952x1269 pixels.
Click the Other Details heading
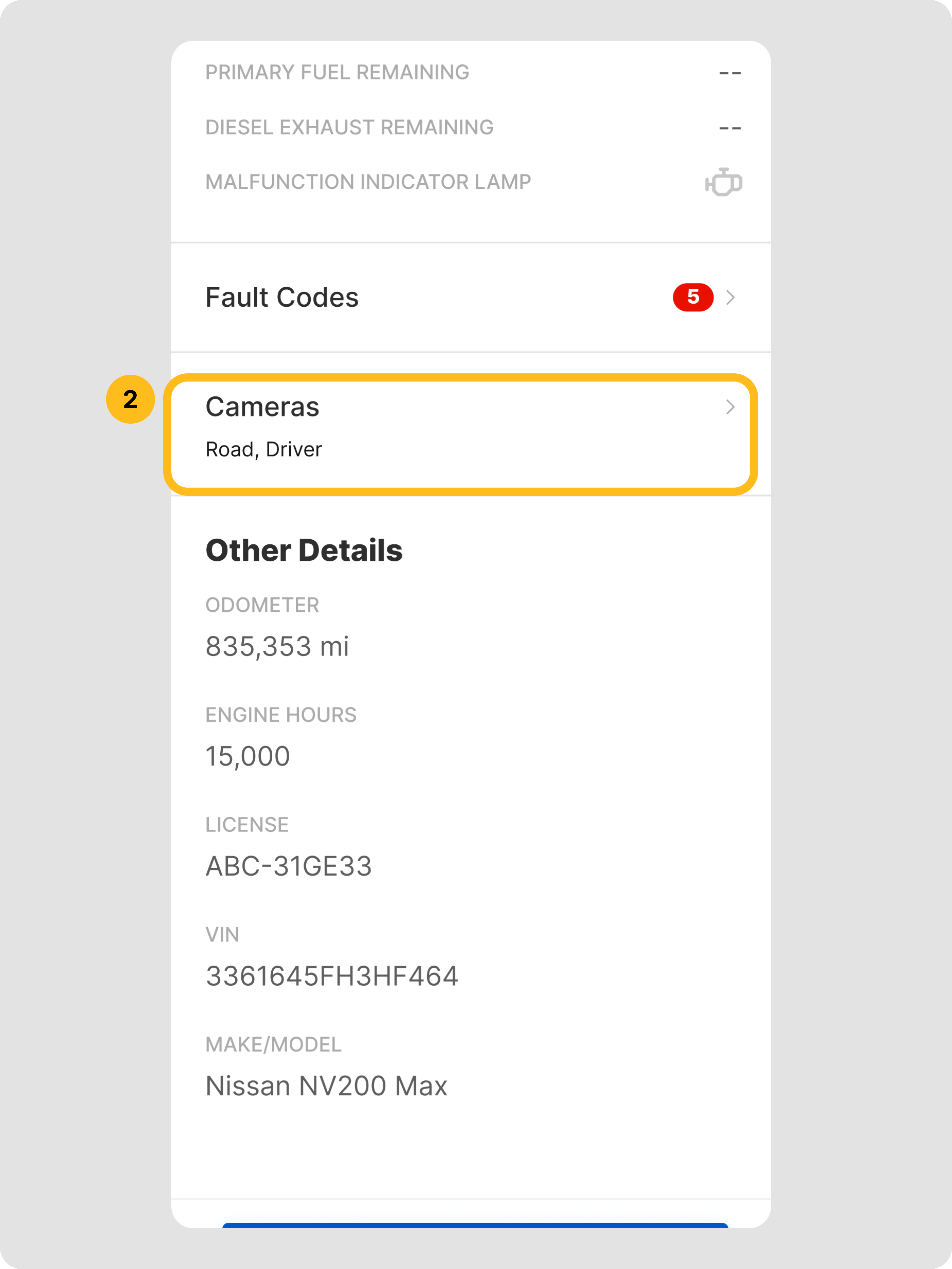(304, 550)
